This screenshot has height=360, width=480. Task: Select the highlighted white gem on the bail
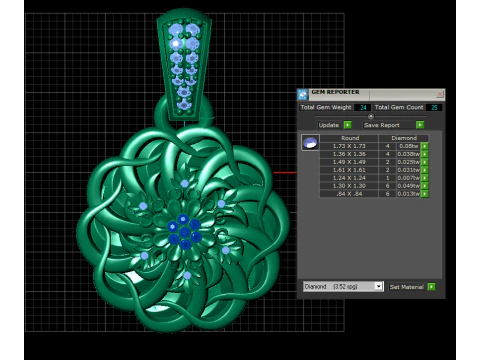point(176,43)
